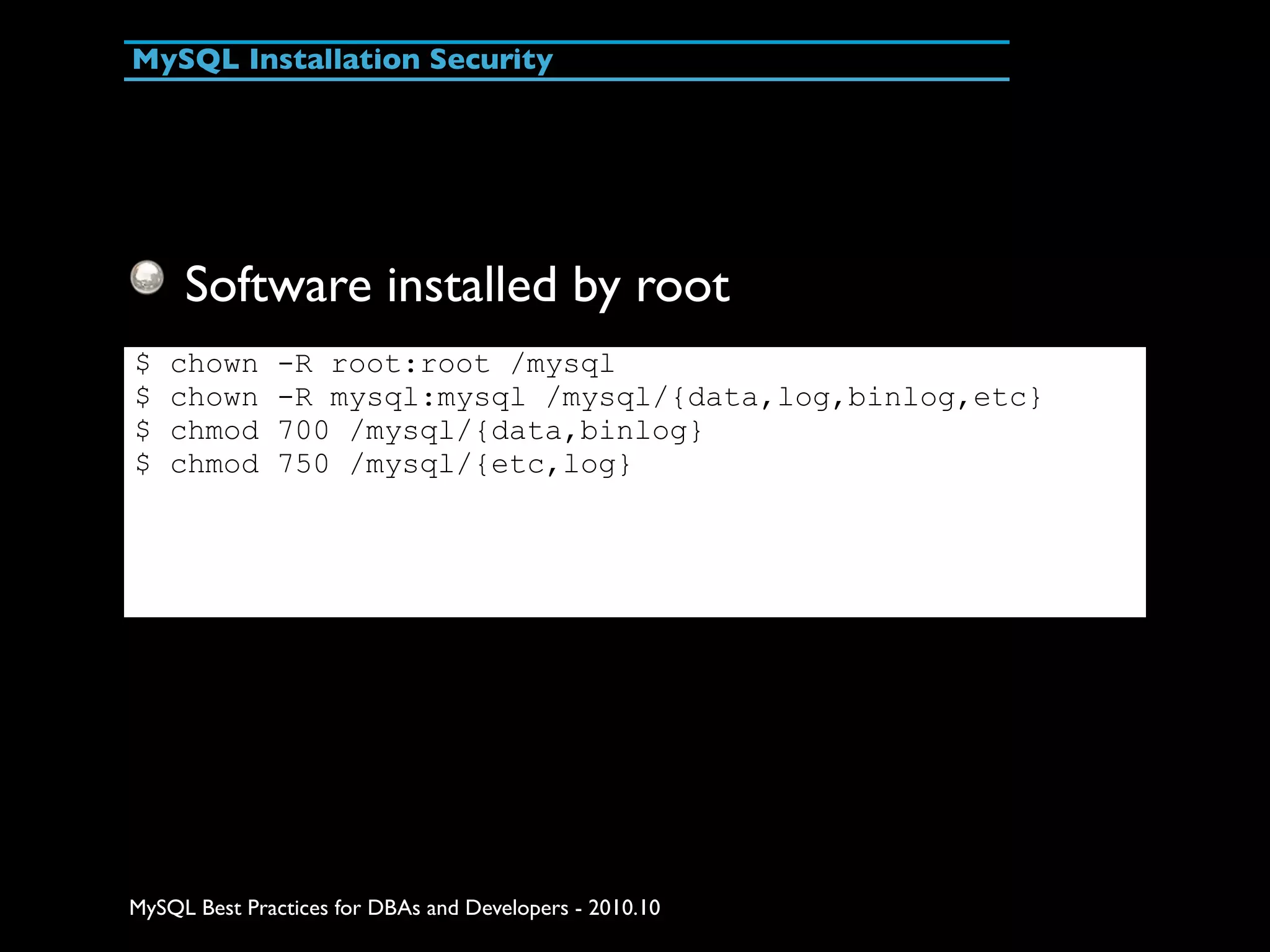Click the 'chmod 700 /mysql/{data,binlog}' line
This screenshot has width=1270, height=952.
419,431
